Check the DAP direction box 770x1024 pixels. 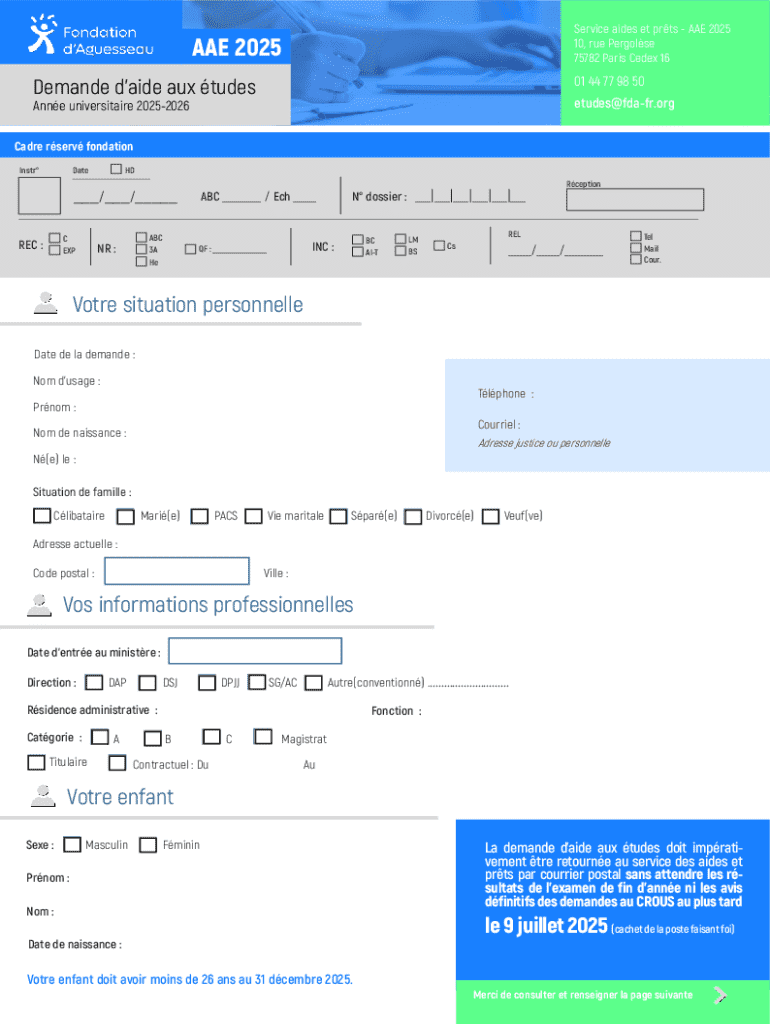pyautogui.click(x=94, y=683)
